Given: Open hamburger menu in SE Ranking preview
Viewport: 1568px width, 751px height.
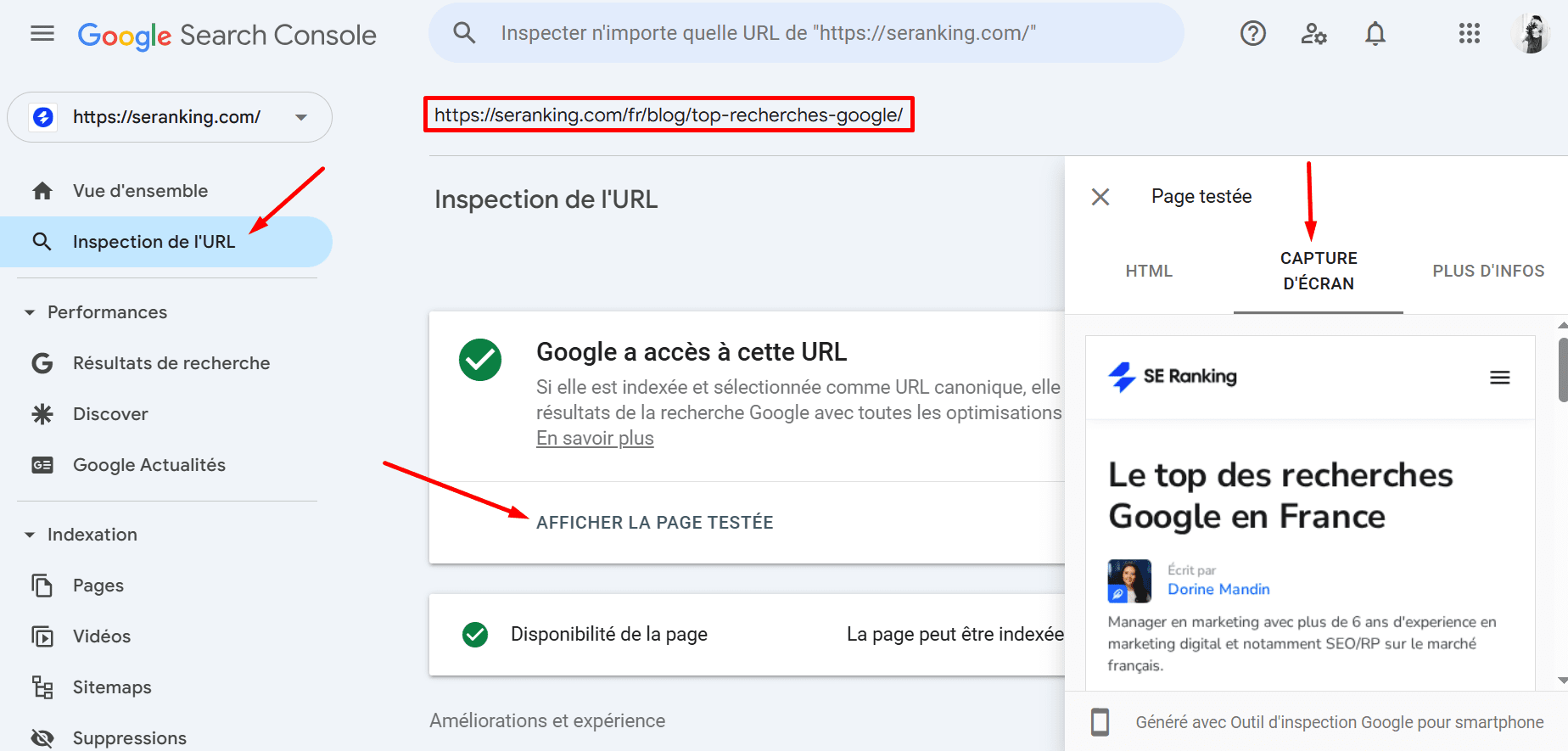Looking at the screenshot, I should [1500, 378].
